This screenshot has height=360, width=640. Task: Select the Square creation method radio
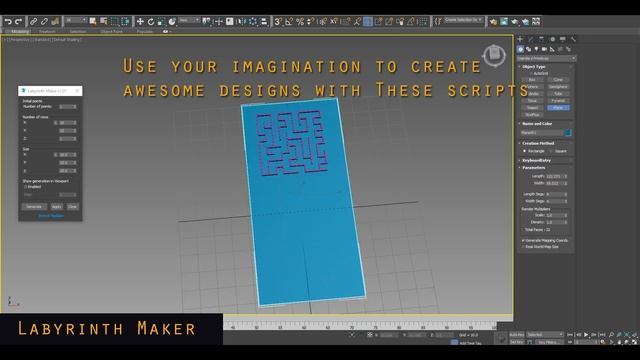click(x=551, y=151)
